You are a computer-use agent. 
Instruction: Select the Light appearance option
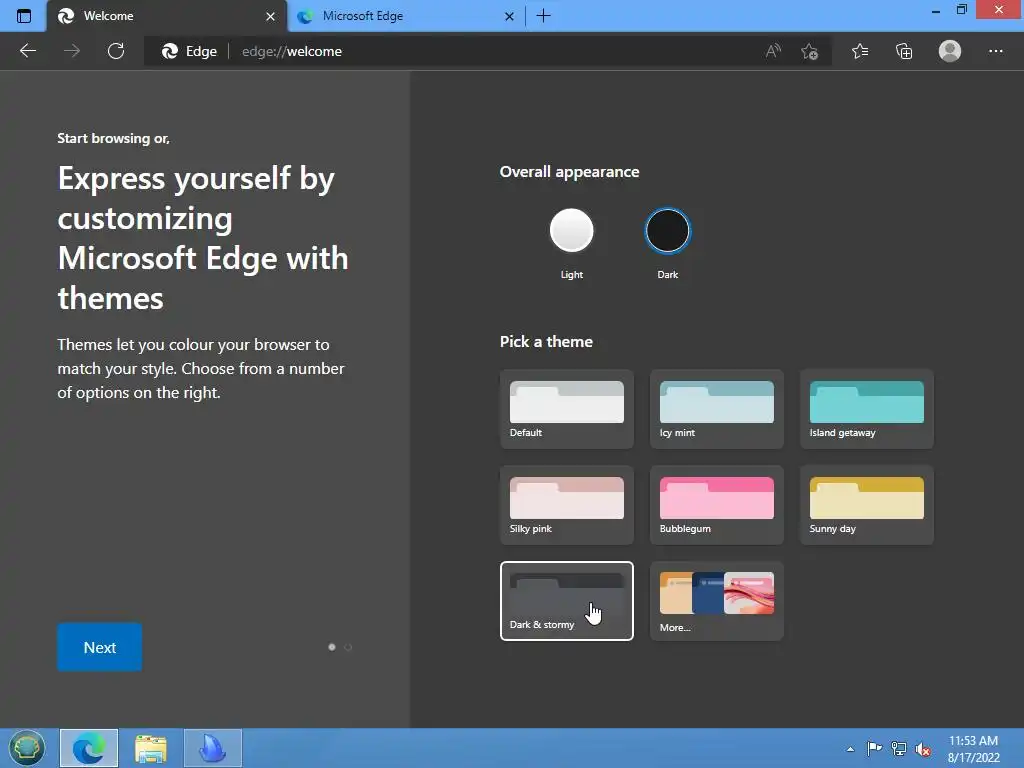coord(571,231)
